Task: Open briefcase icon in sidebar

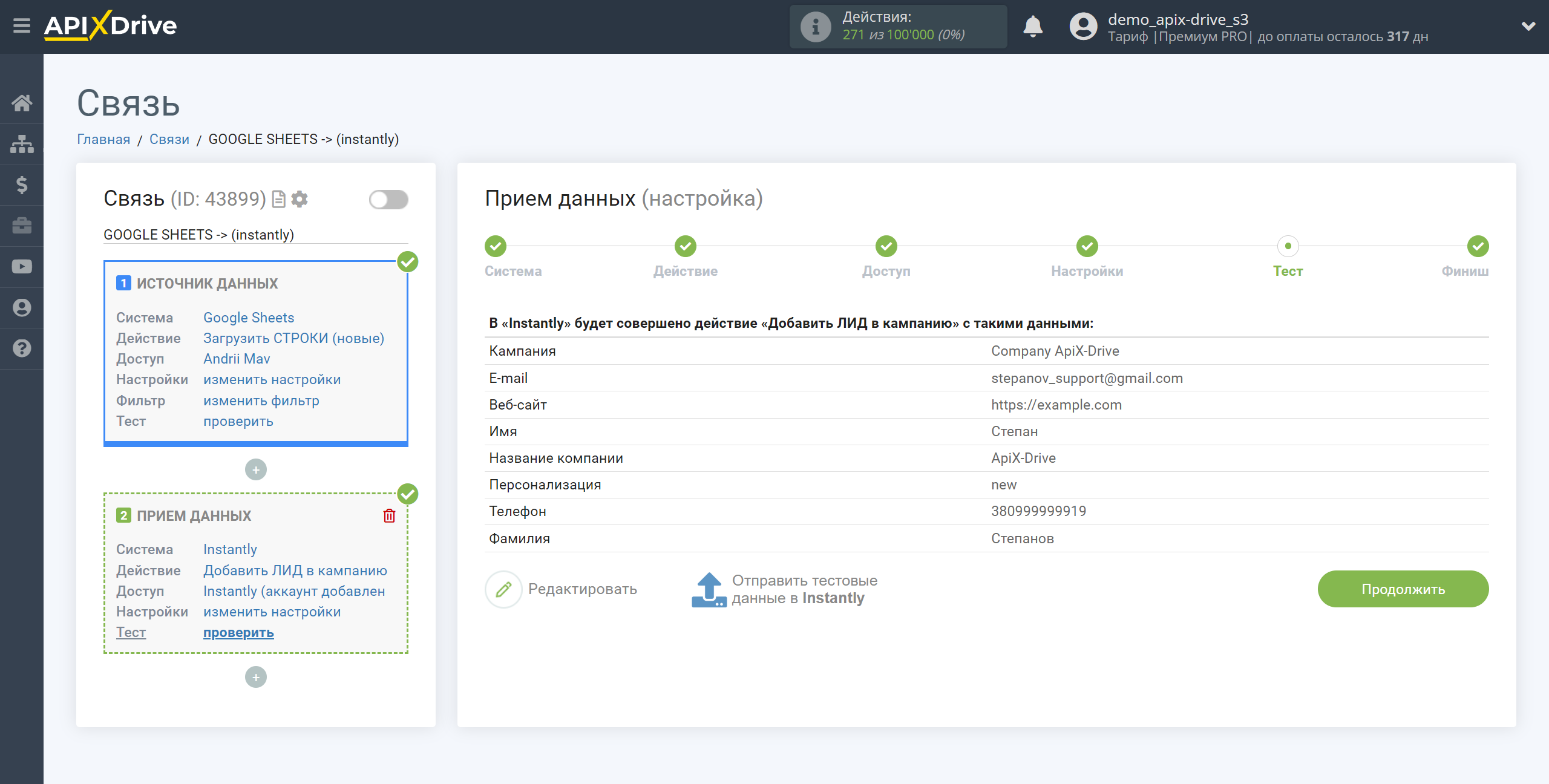Action: click(22, 226)
